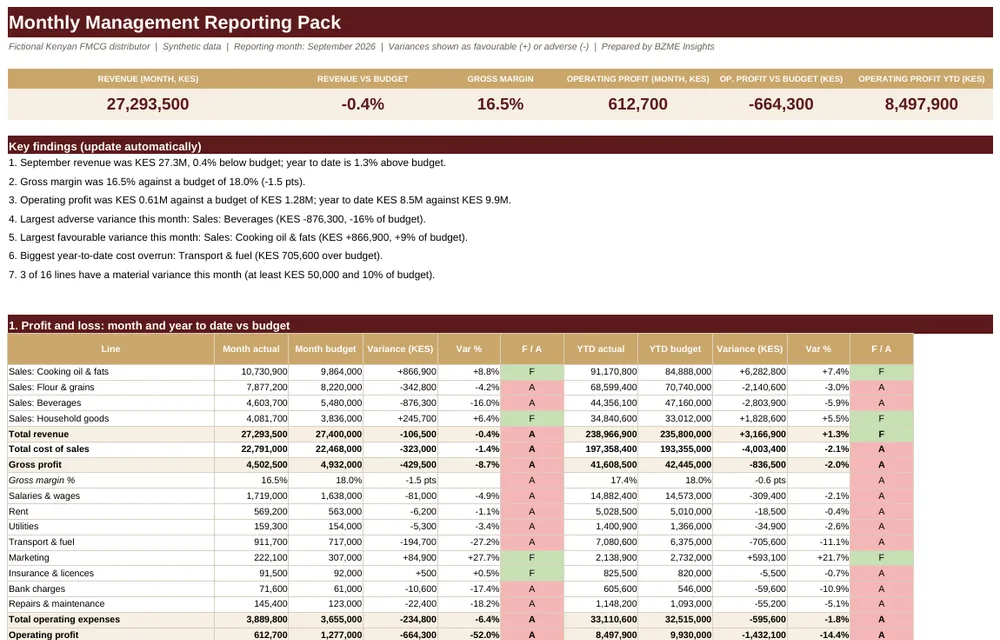The width and height of the screenshot is (1000, 640).
Task: Click the subtitle text Reporting month: September 2026
Action: pyautogui.click(x=305, y=47)
